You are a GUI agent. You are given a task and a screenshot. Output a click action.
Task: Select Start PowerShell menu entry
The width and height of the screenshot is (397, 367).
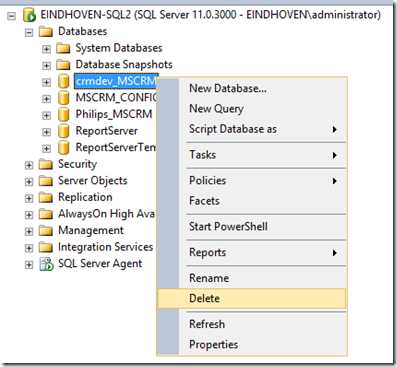click(252, 227)
